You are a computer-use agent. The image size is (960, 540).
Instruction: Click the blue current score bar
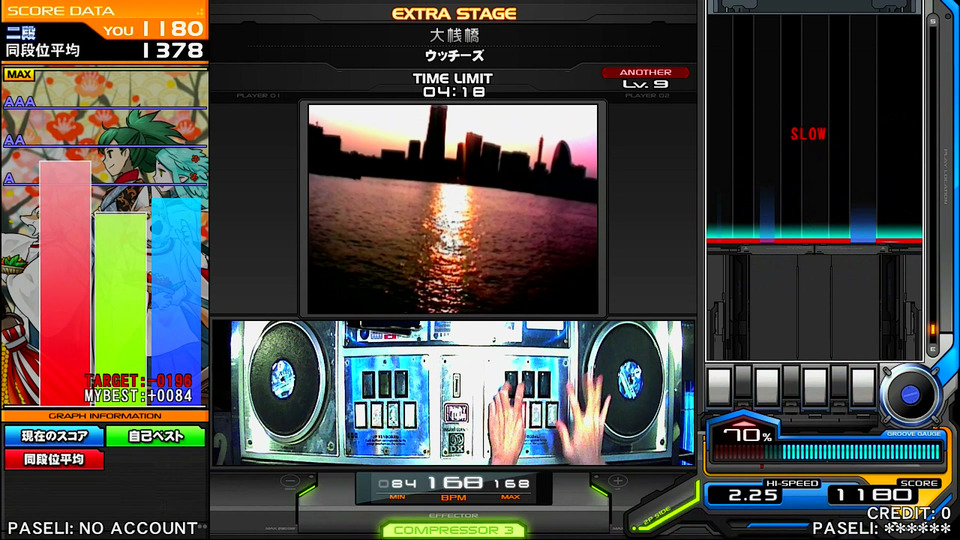click(x=176, y=301)
